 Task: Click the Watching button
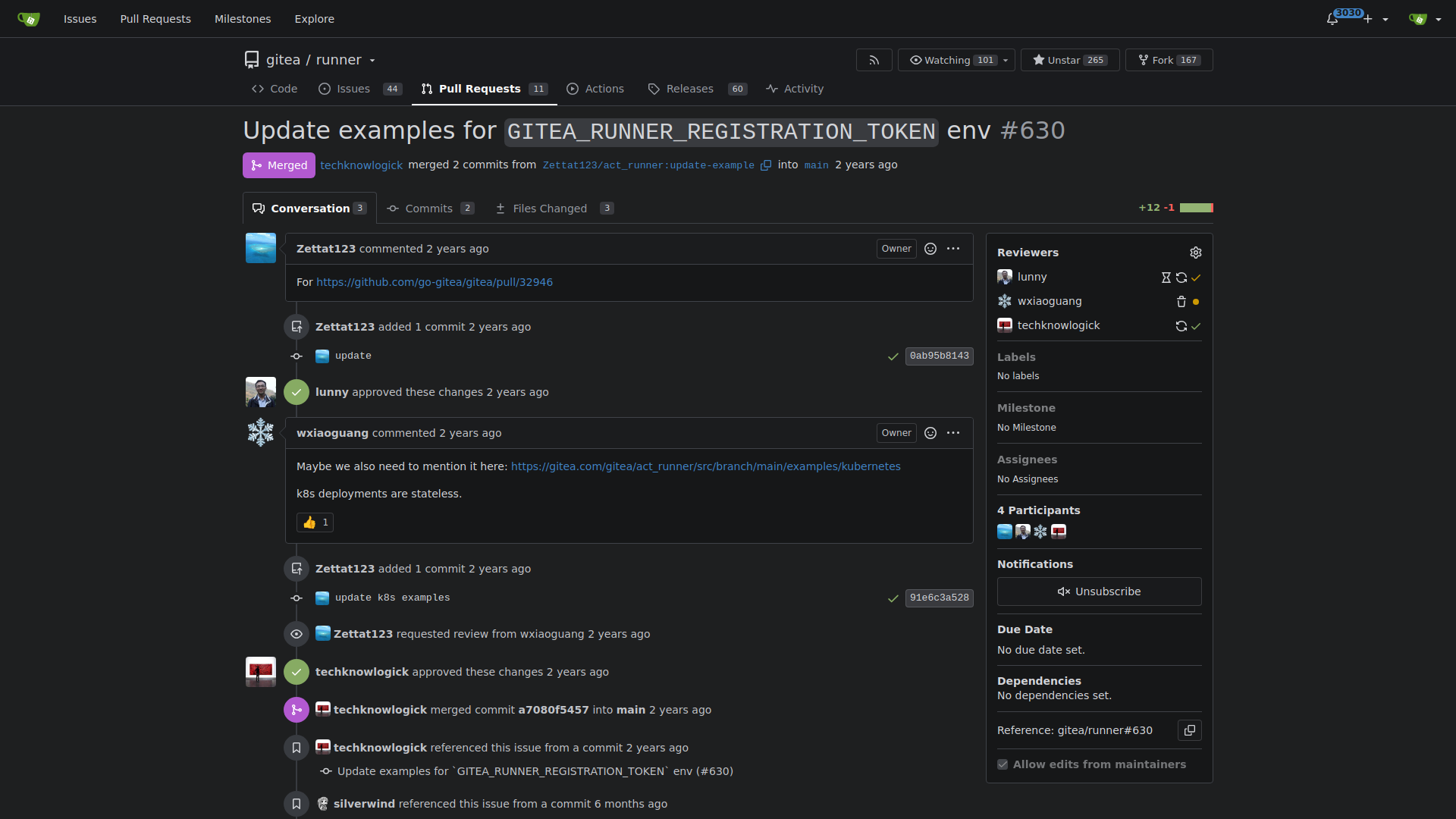pos(948,60)
